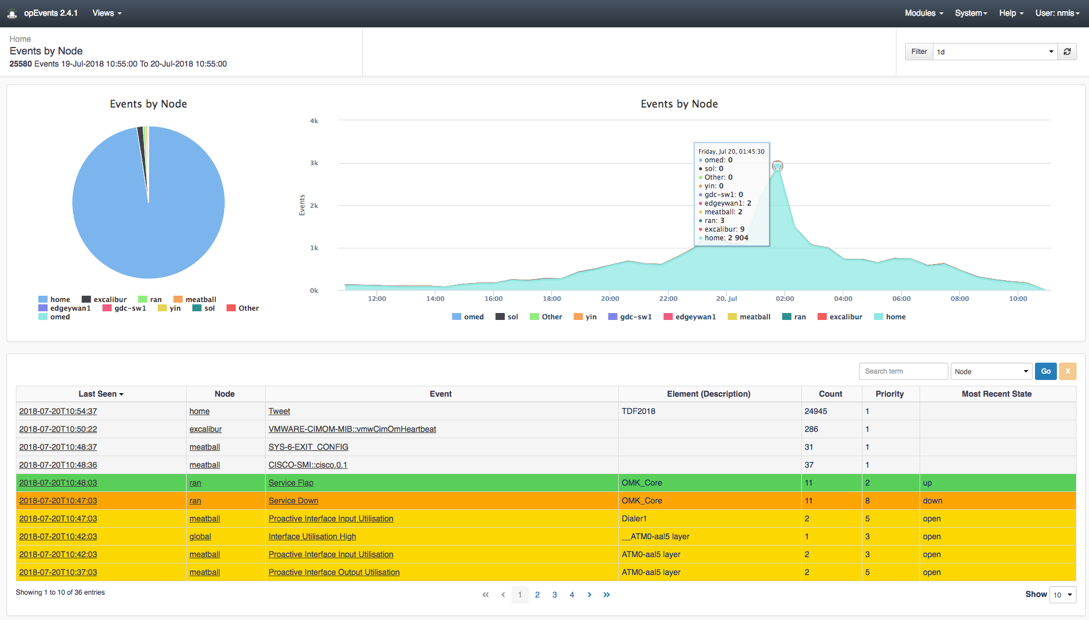
Task: Focus the Search term input field
Action: (x=902, y=371)
